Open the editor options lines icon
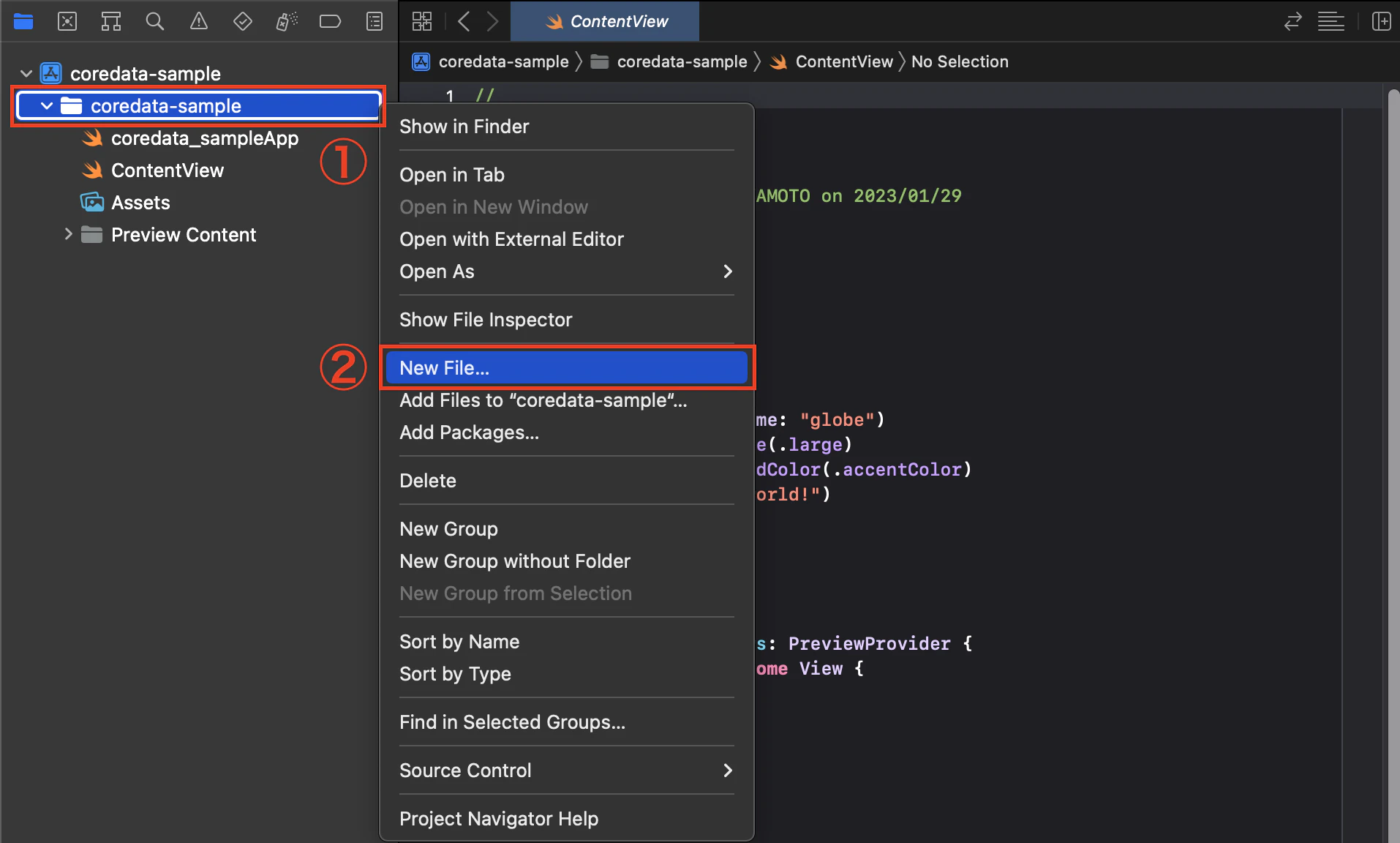Screen dimensions: 1400x843 point(1331,21)
